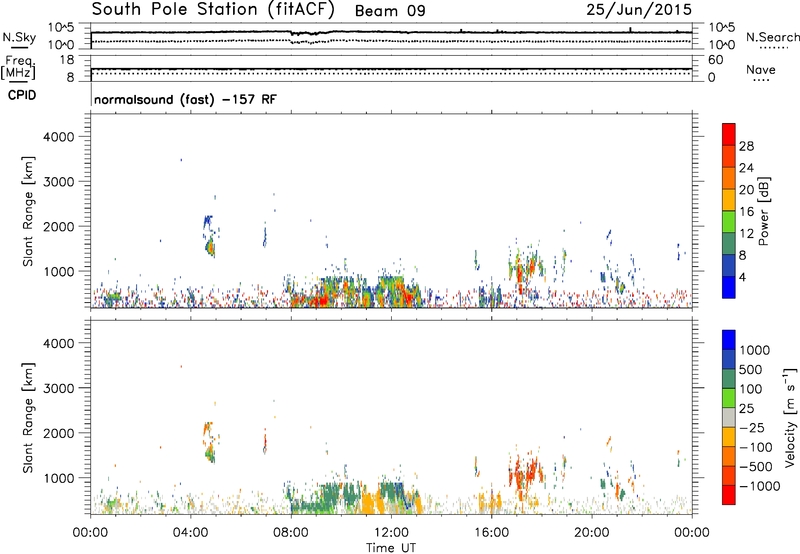Click the "16" value on Power colorbar

pyautogui.click(x=746, y=211)
